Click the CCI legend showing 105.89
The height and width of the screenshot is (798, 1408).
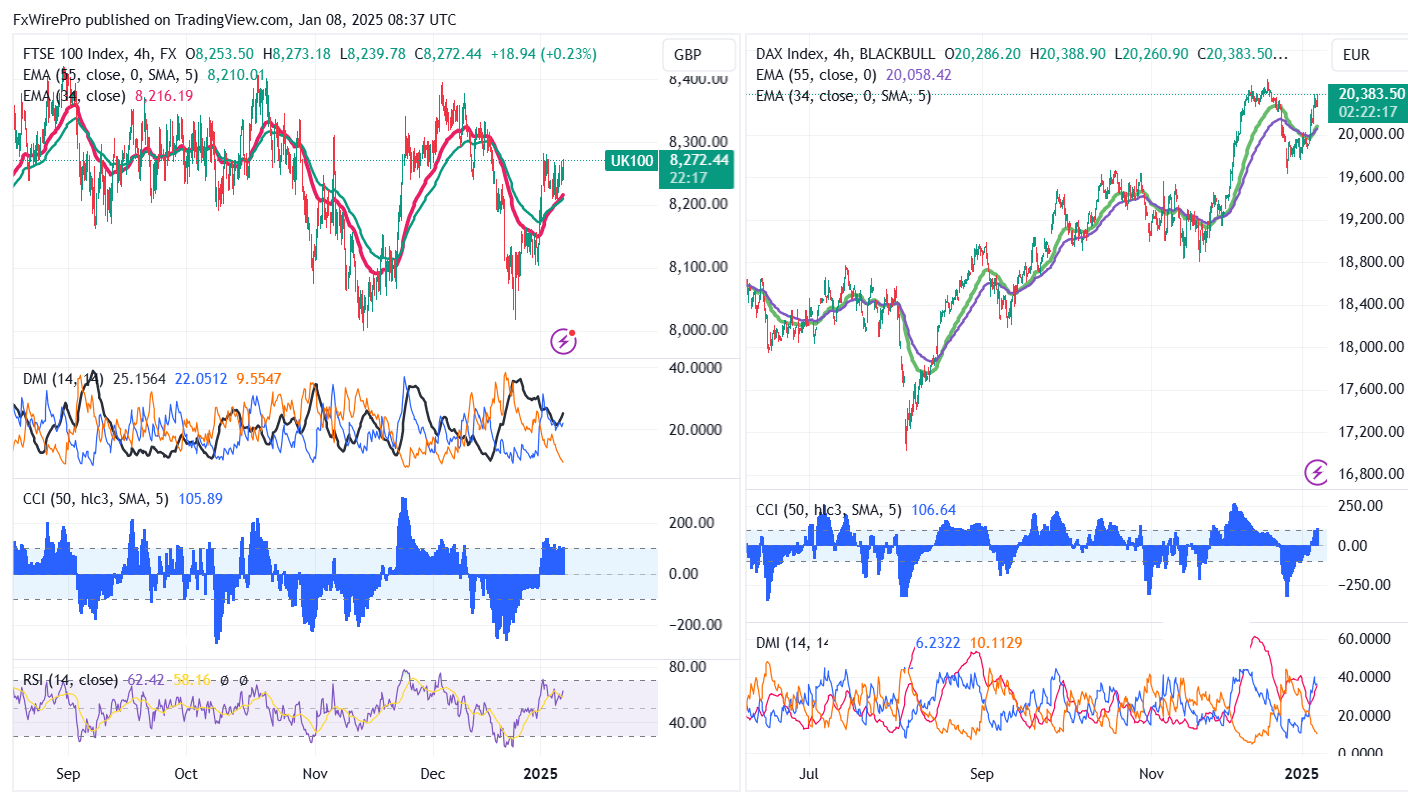[x=123, y=498]
